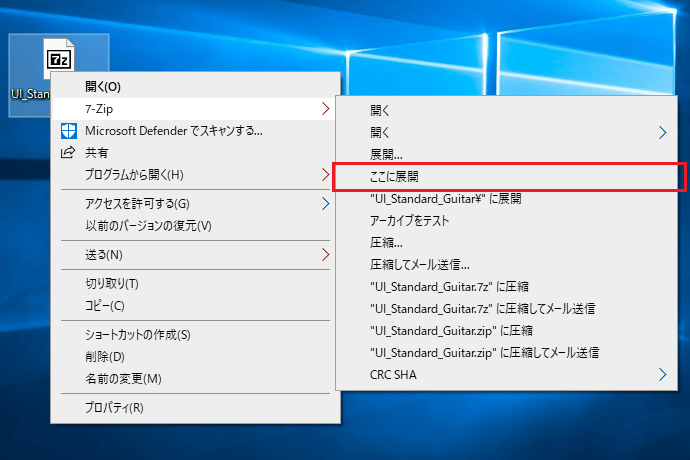Image resolution: width=690 pixels, height=460 pixels.
Task: Expand the アクセスを許可する(G) arrow
Action: (x=325, y=204)
